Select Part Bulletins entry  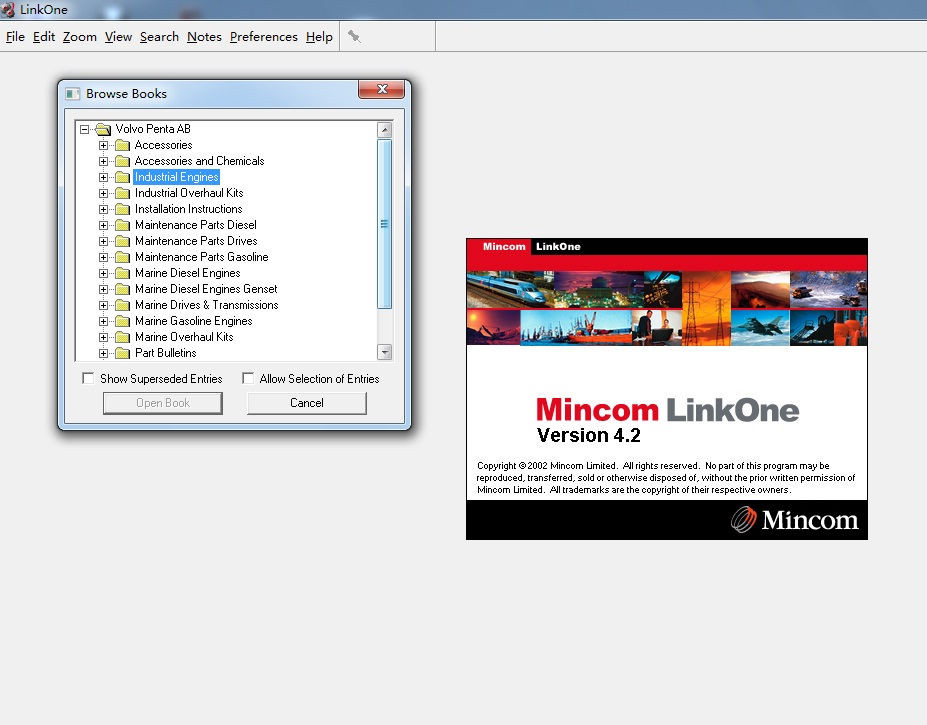[166, 352]
